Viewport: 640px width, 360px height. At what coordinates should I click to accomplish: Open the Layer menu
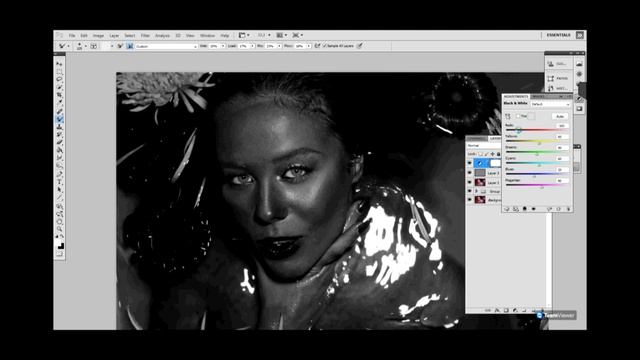114,36
